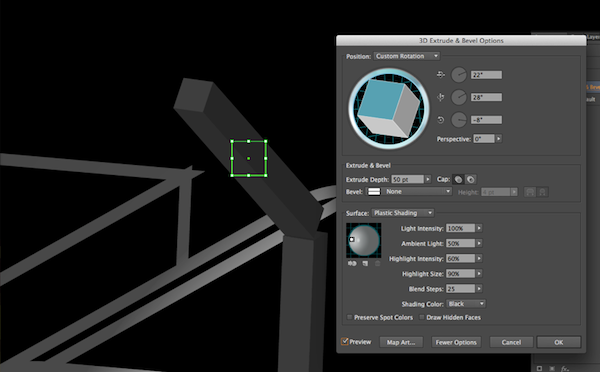Image resolution: width=600 pixels, height=372 pixels.
Task: Click the X-axis rotation dial
Action: click(x=458, y=75)
